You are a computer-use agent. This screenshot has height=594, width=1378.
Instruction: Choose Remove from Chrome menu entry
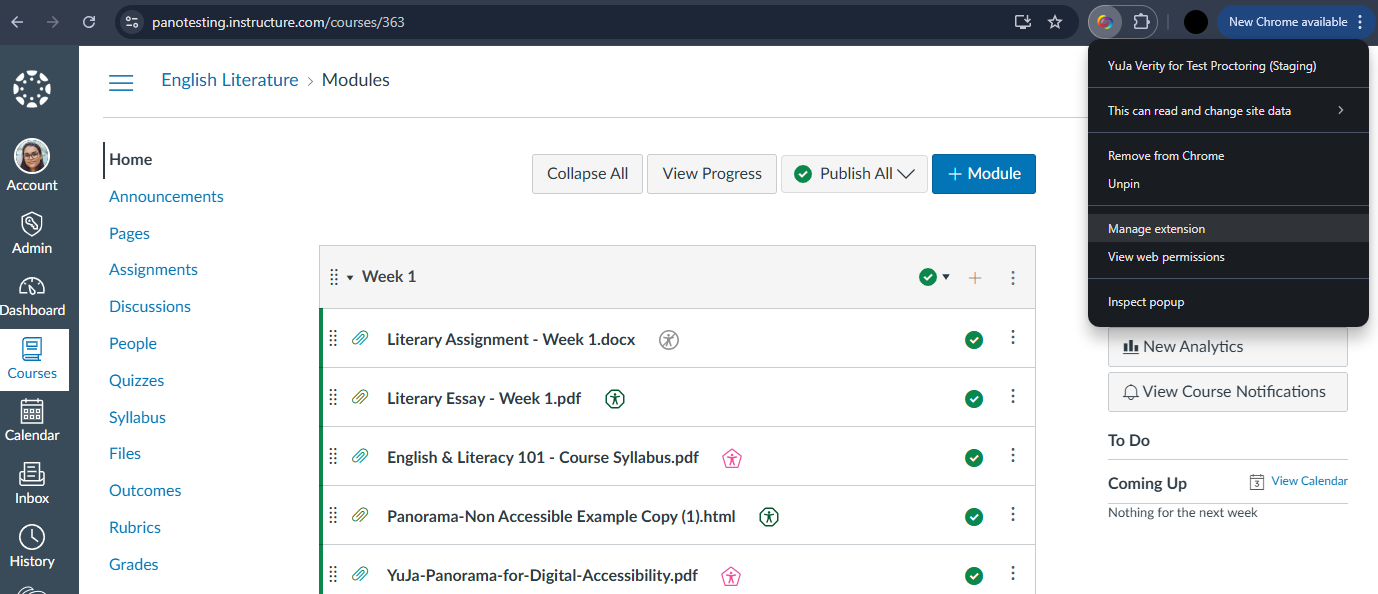coord(1166,156)
